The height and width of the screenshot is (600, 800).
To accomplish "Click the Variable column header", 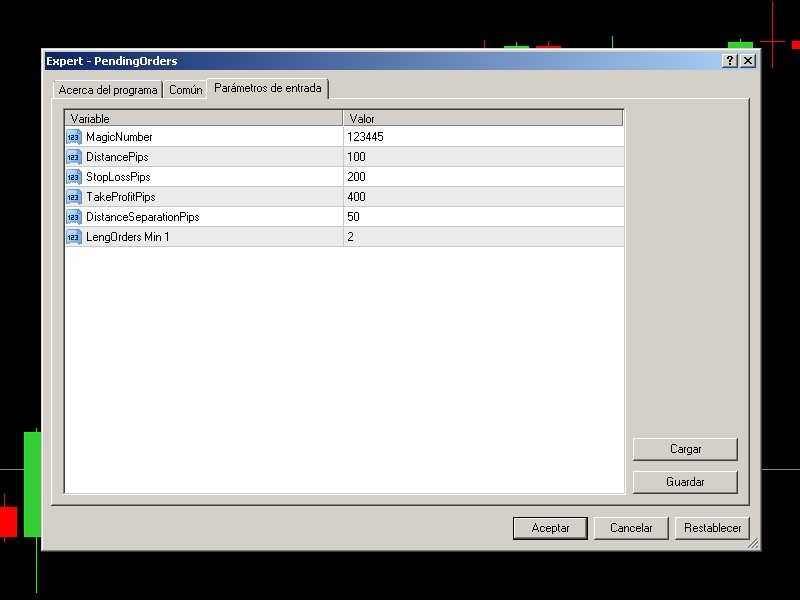I will (204, 118).
